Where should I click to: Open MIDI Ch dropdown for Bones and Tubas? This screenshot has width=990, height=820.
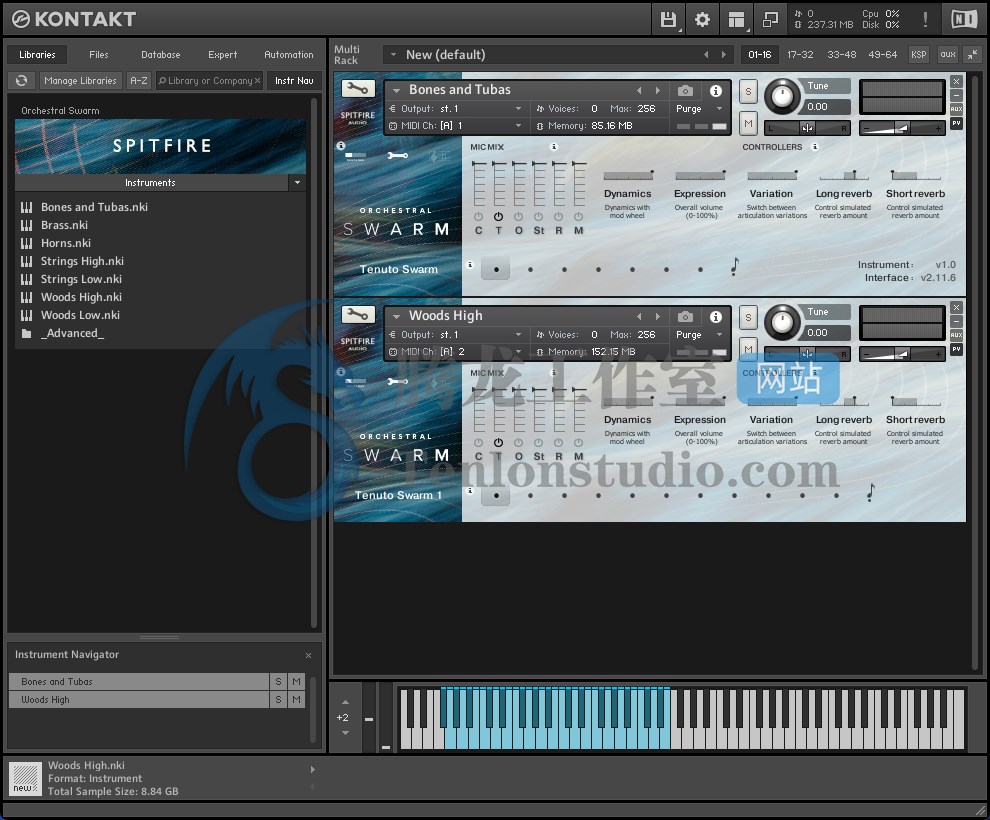point(518,126)
